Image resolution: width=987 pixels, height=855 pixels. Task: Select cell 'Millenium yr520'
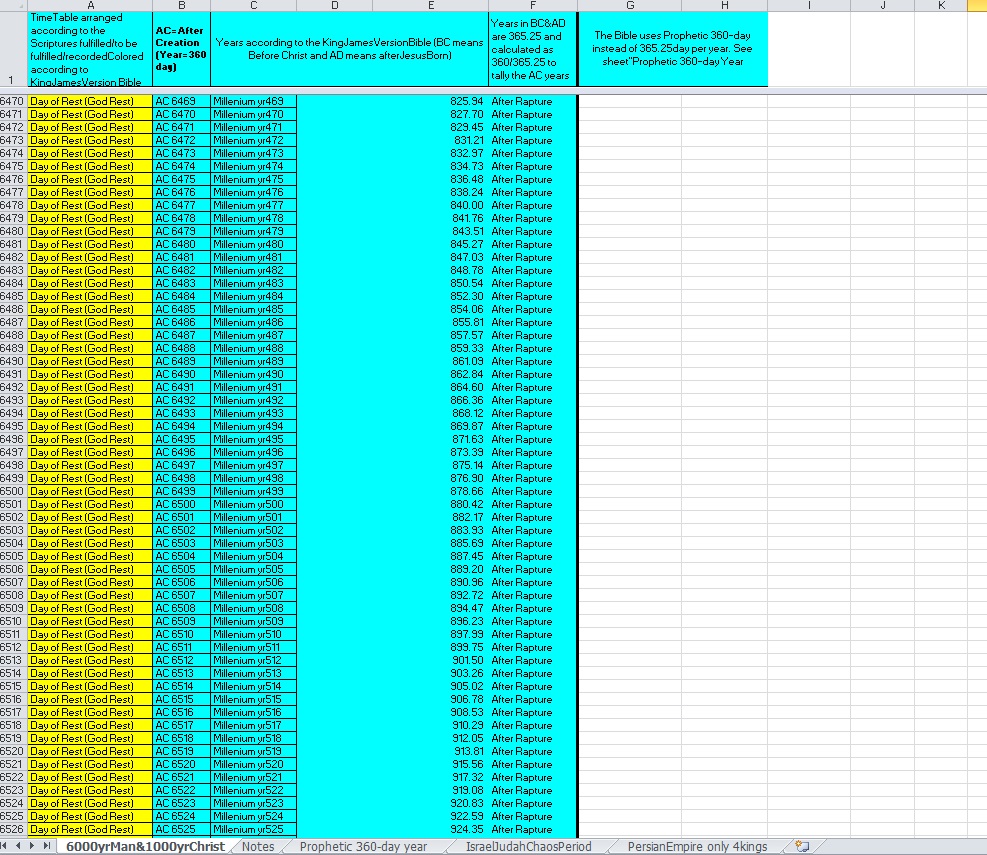(x=253, y=764)
